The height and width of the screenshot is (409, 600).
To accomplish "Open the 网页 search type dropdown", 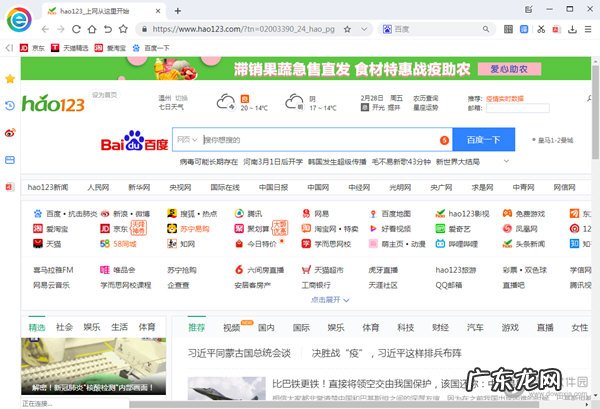I will [187, 140].
